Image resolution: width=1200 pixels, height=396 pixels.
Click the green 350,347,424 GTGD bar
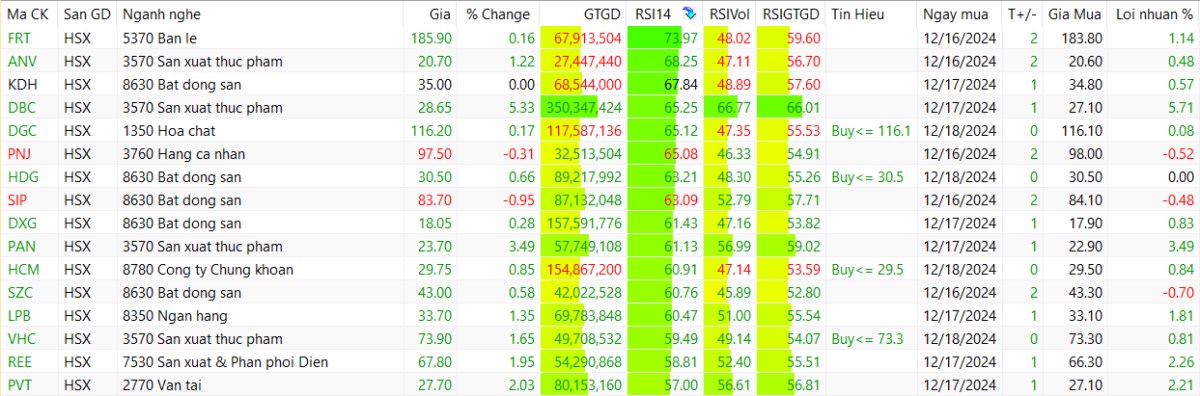(582, 107)
